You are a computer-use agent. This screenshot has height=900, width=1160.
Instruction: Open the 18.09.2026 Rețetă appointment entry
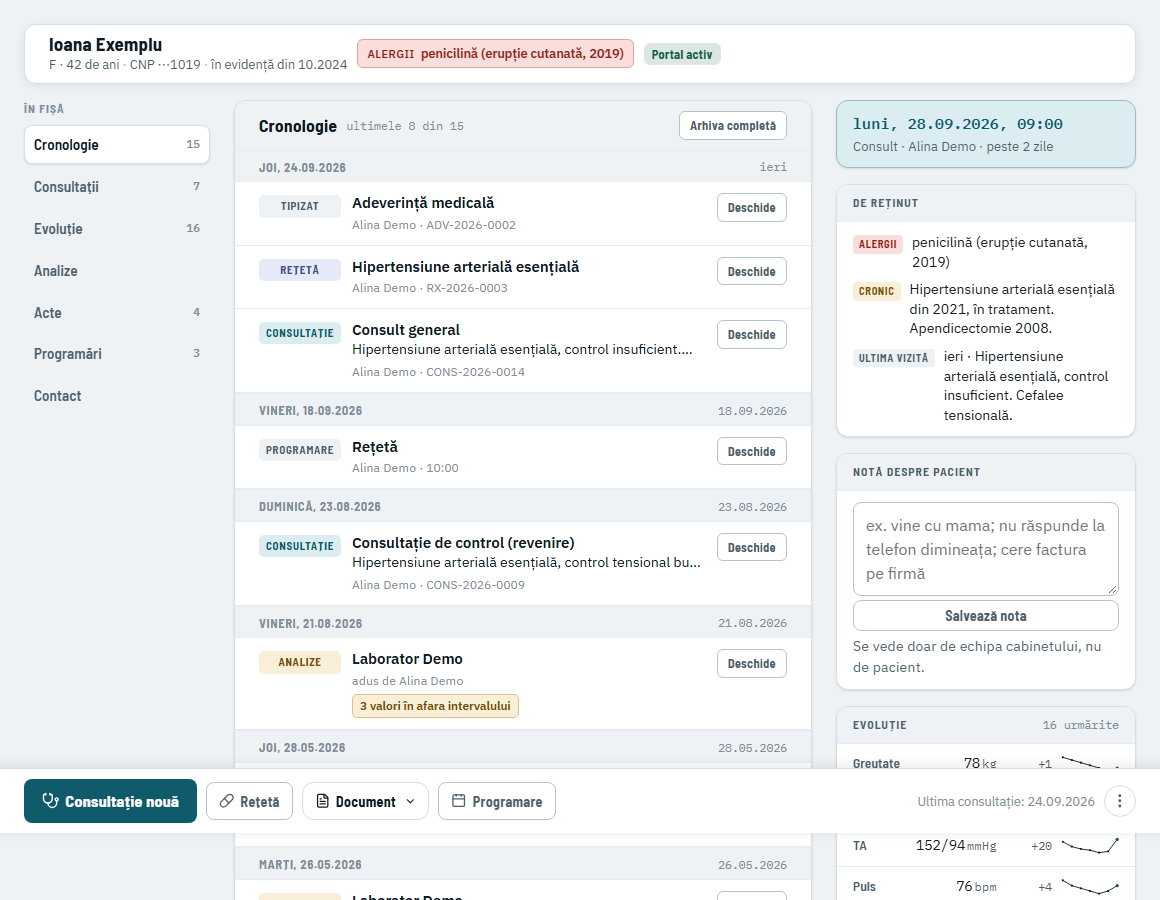(752, 452)
